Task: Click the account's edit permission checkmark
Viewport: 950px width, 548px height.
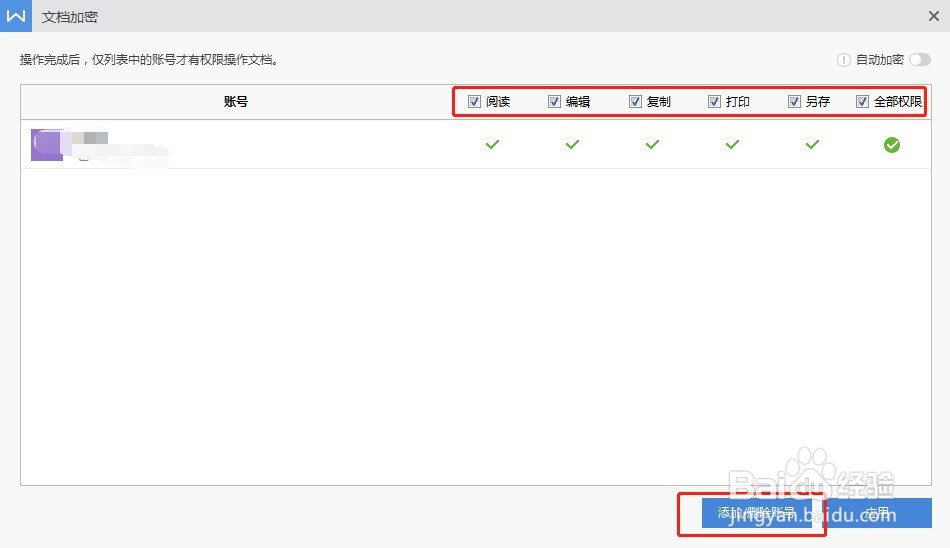Action: [573, 144]
